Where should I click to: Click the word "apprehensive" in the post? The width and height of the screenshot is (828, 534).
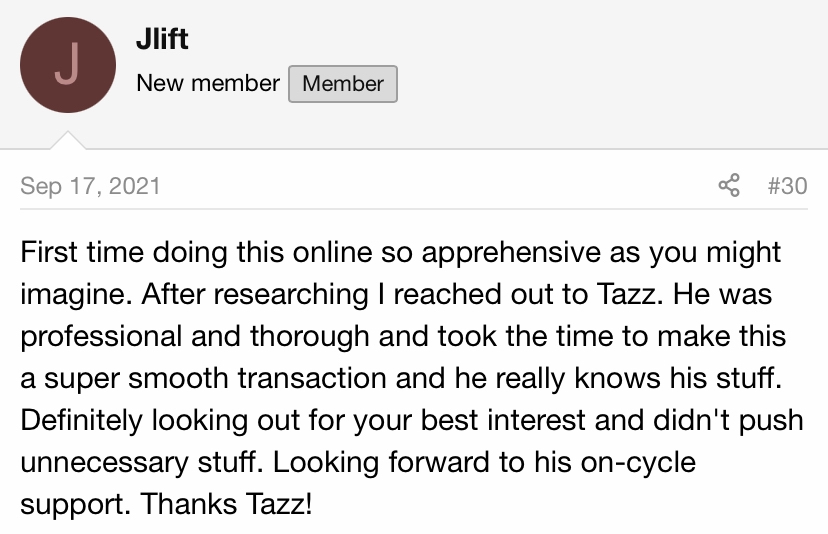pyautogui.click(x=511, y=253)
